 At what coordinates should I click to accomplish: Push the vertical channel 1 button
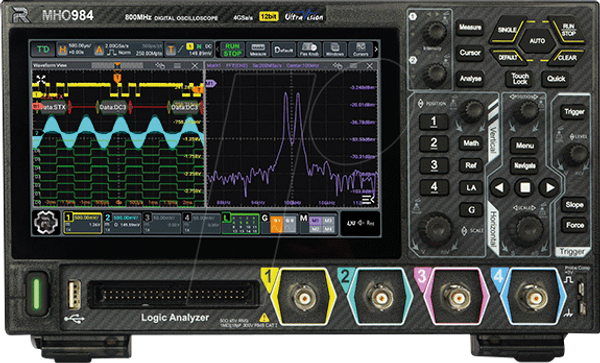[434, 122]
